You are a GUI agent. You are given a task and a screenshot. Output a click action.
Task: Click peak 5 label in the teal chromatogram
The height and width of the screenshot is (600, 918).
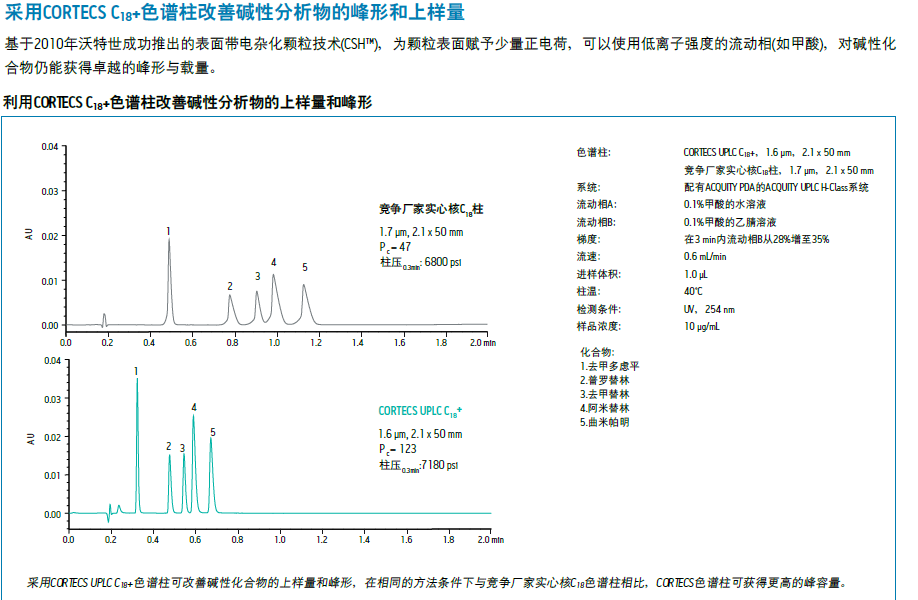212,432
